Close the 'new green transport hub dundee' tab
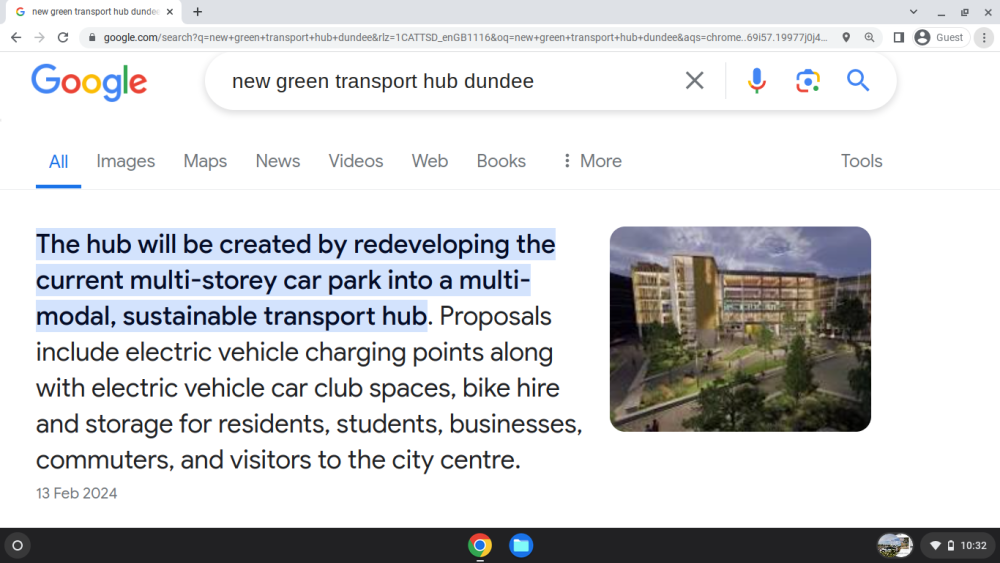1000x563 pixels. (170, 11)
